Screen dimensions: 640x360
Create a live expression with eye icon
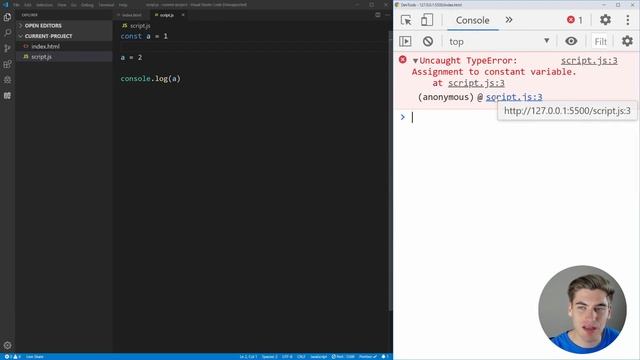571,41
